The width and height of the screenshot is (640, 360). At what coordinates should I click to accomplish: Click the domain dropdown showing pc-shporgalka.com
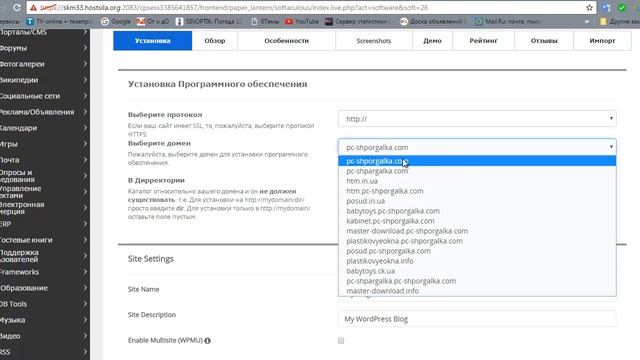477,147
